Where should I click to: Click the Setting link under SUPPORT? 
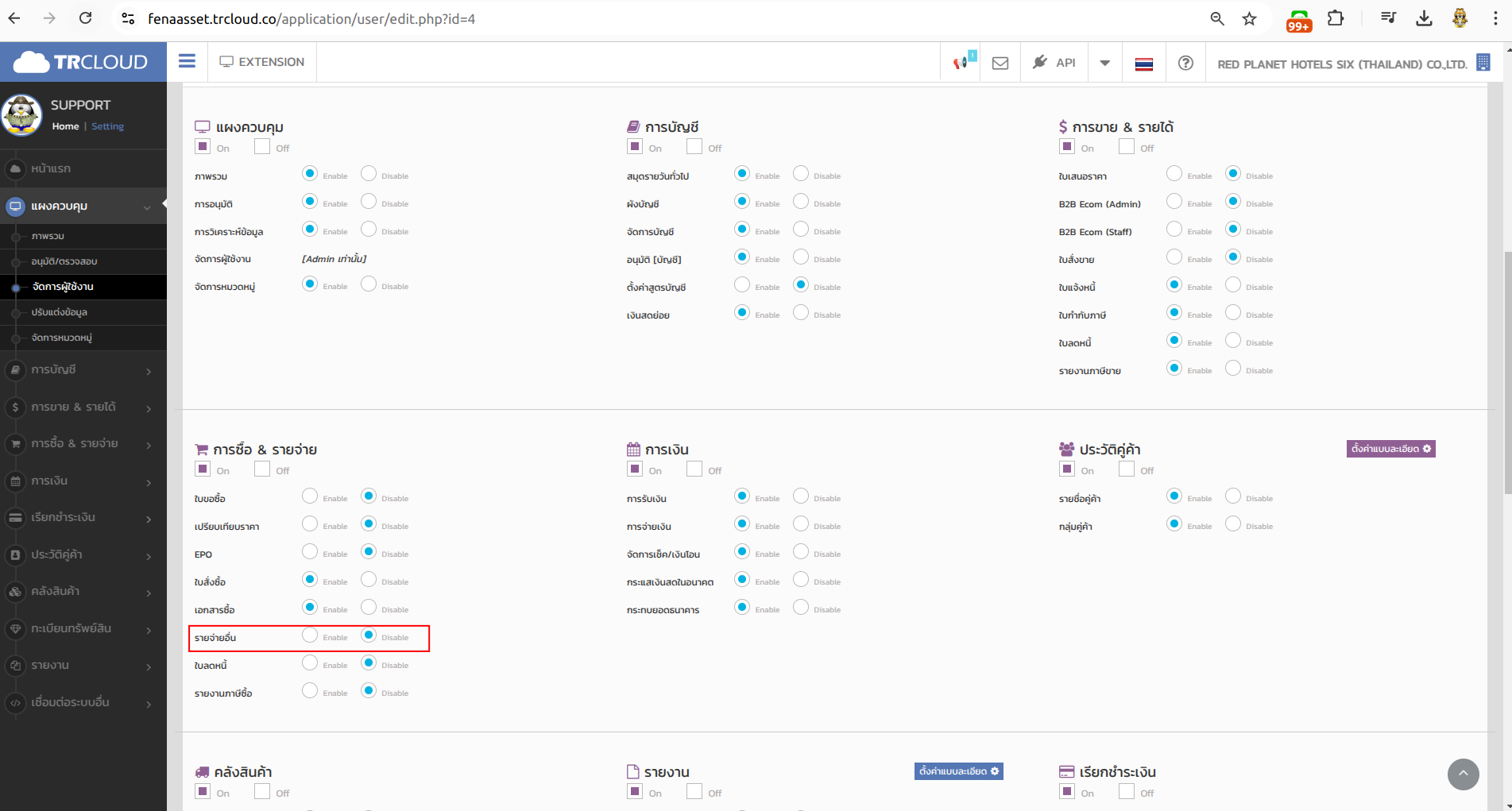tap(107, 126)
